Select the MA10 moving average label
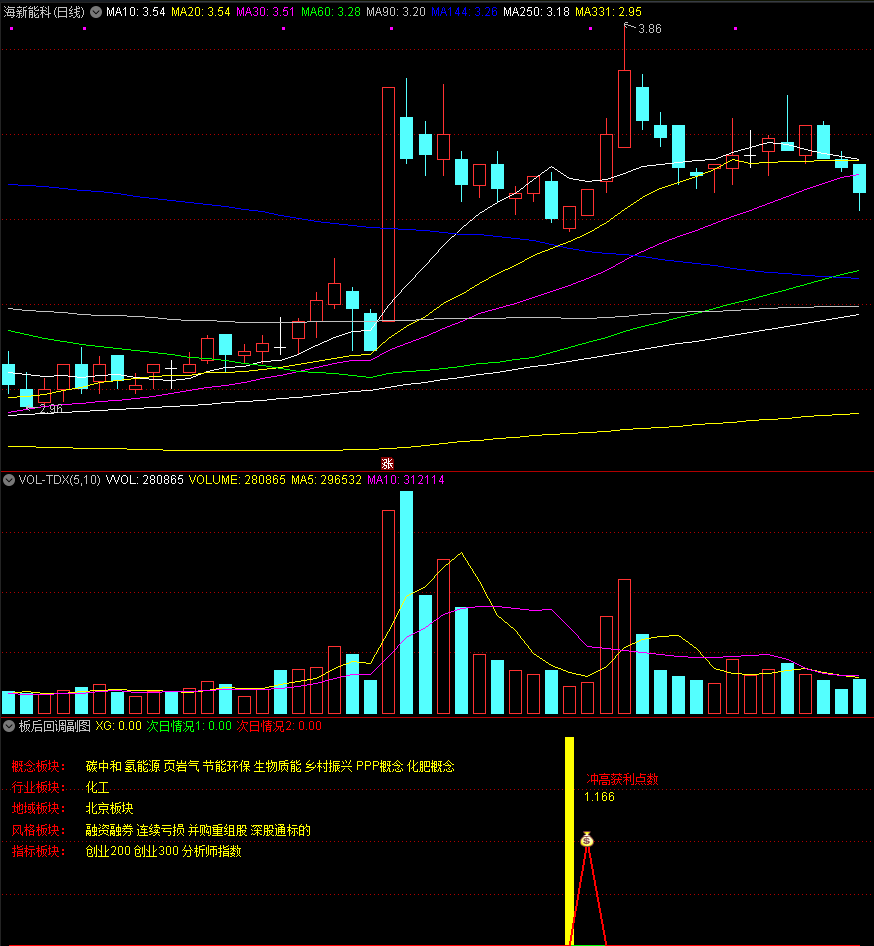This screenshot has height=946, width=874. (135, 12)
